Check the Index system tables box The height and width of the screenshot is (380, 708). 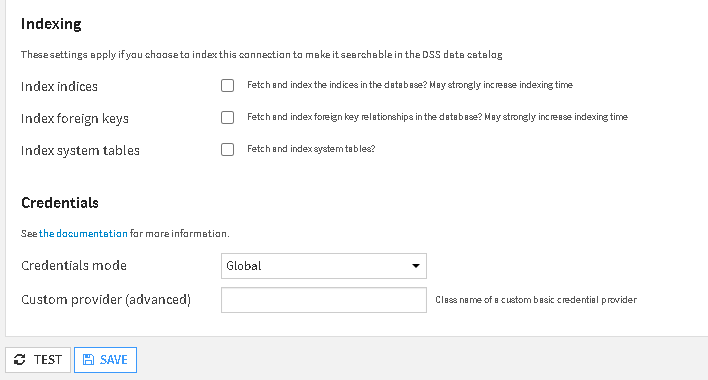pyautogui.click(x=228, y=149)
